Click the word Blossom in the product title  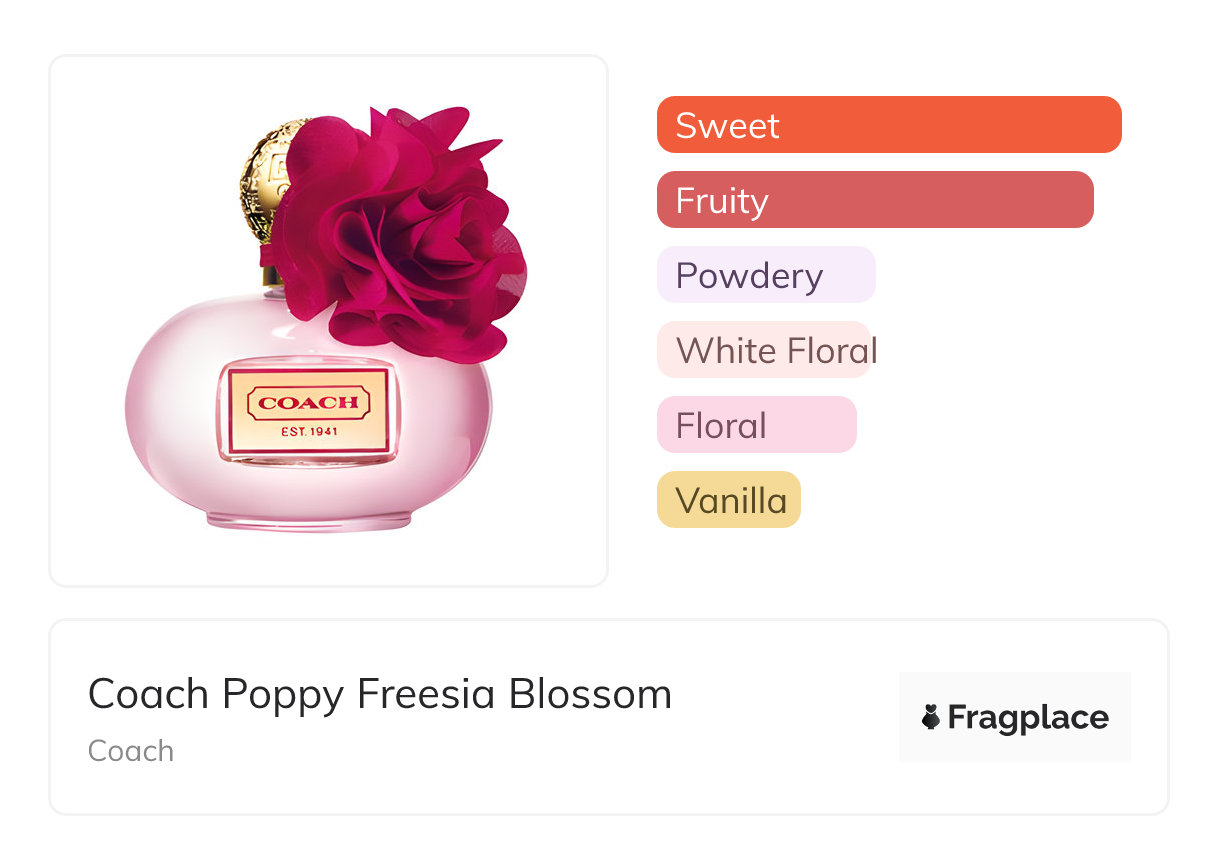[x=590, y=694]
